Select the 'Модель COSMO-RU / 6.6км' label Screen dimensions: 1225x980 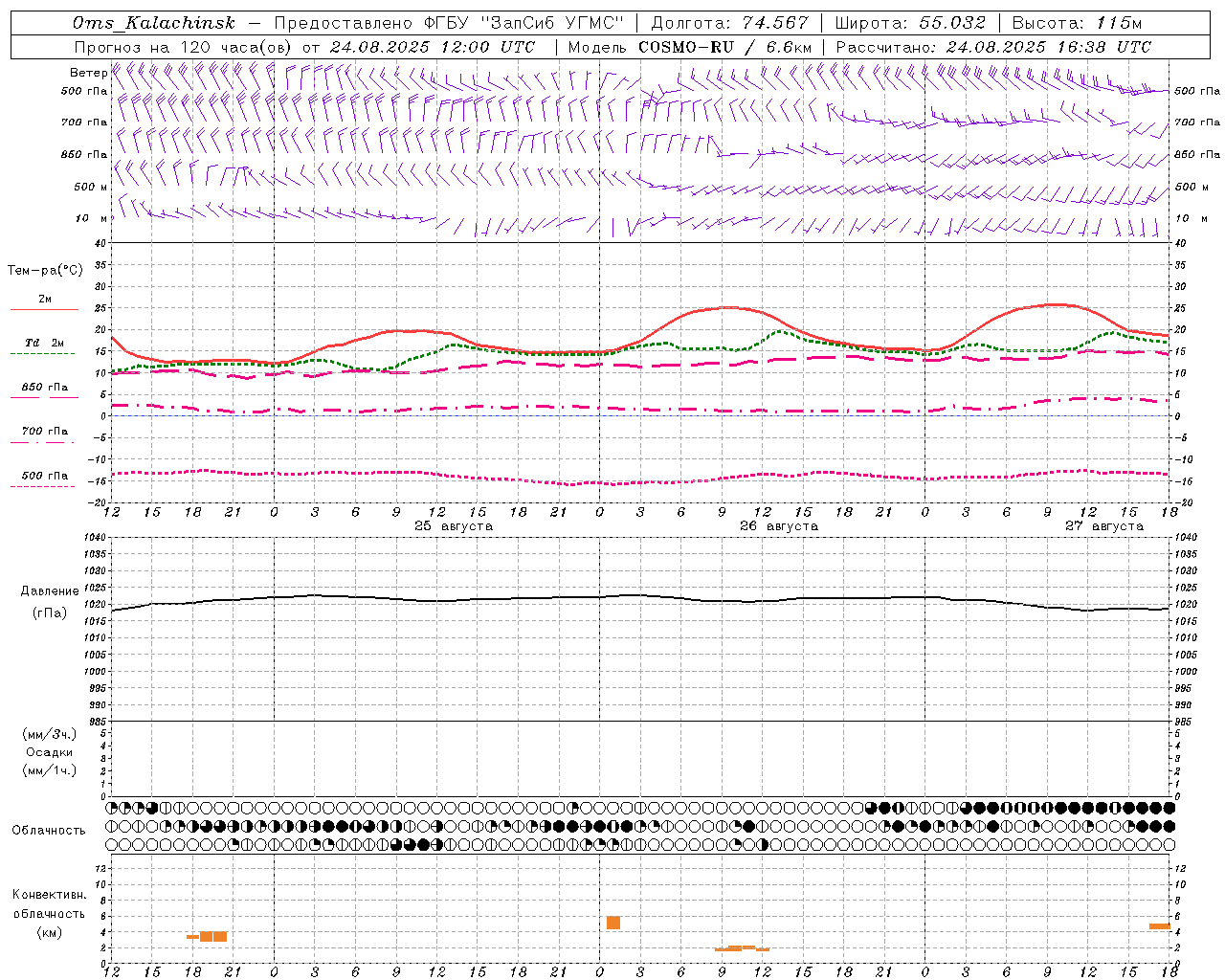tap(690, 47)
